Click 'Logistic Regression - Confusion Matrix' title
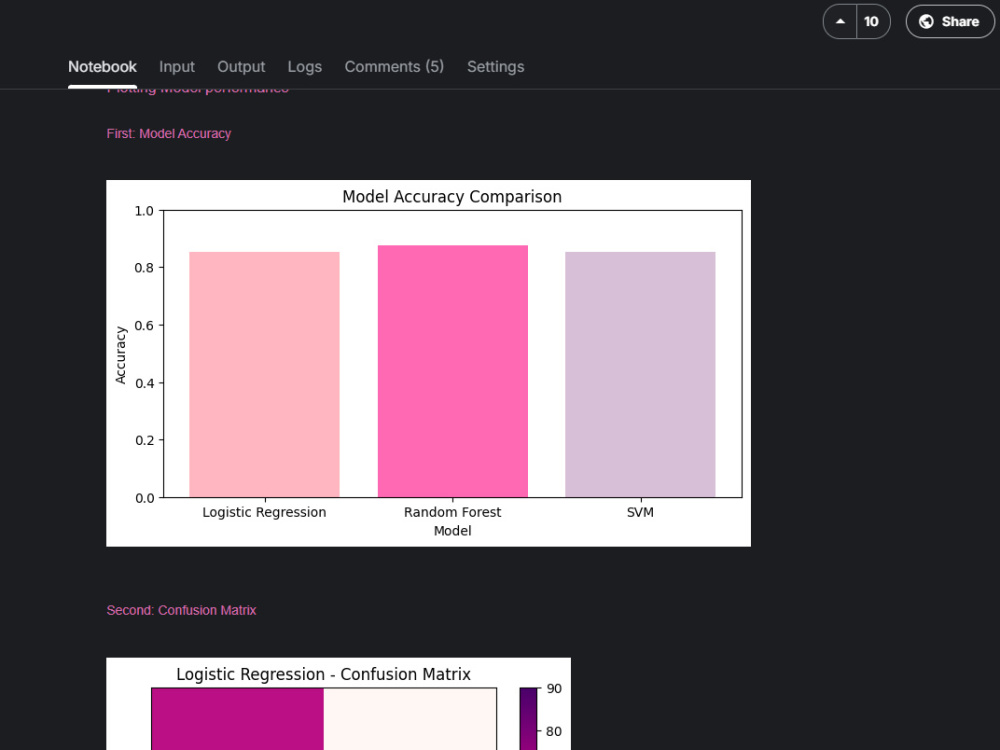 click(x=323, y=674)
